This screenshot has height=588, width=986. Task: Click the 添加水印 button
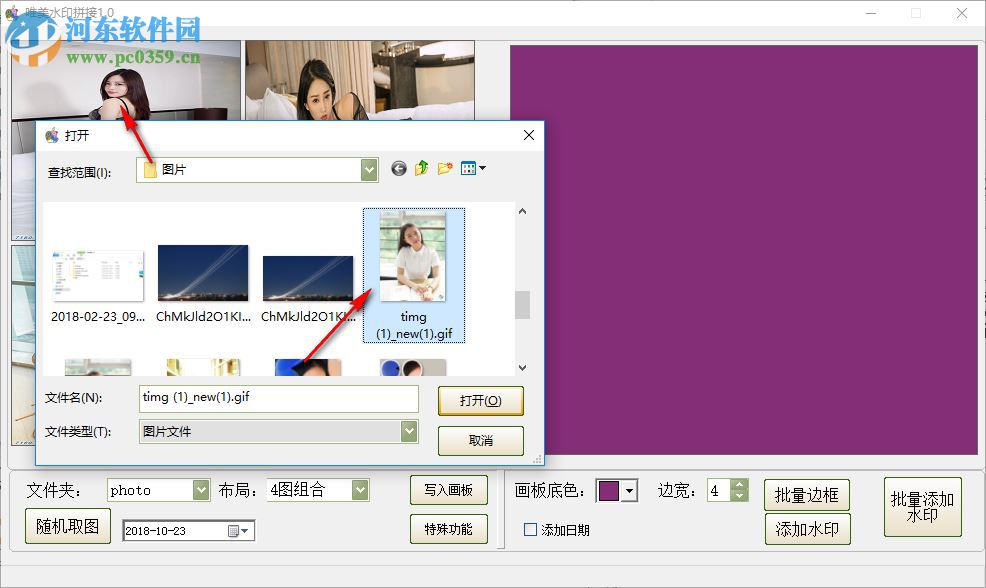807,529
